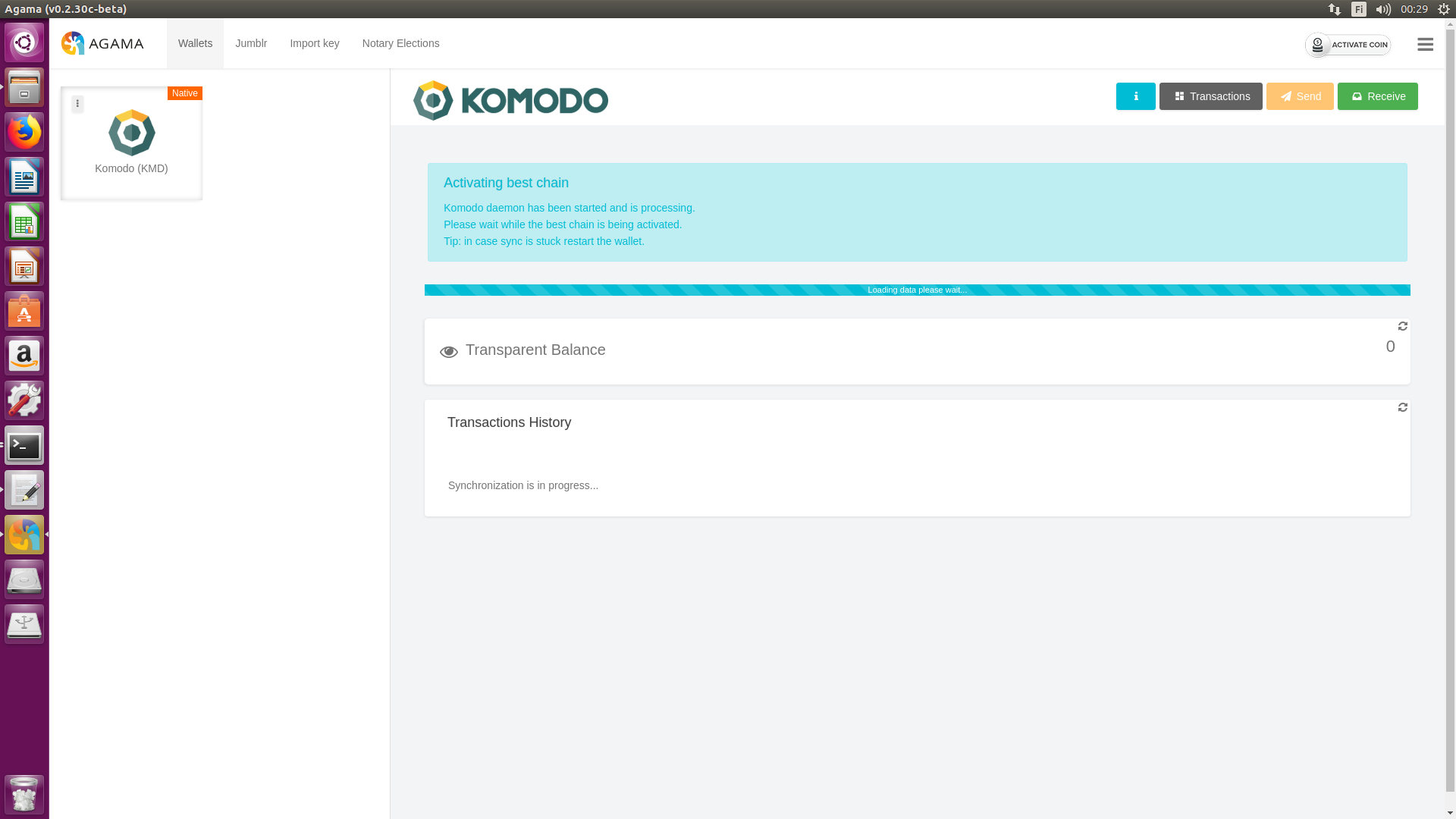Viewport: 1456px width, 819px height.
Task: Click the info button next to Transactions
Action: point(1135,96)
